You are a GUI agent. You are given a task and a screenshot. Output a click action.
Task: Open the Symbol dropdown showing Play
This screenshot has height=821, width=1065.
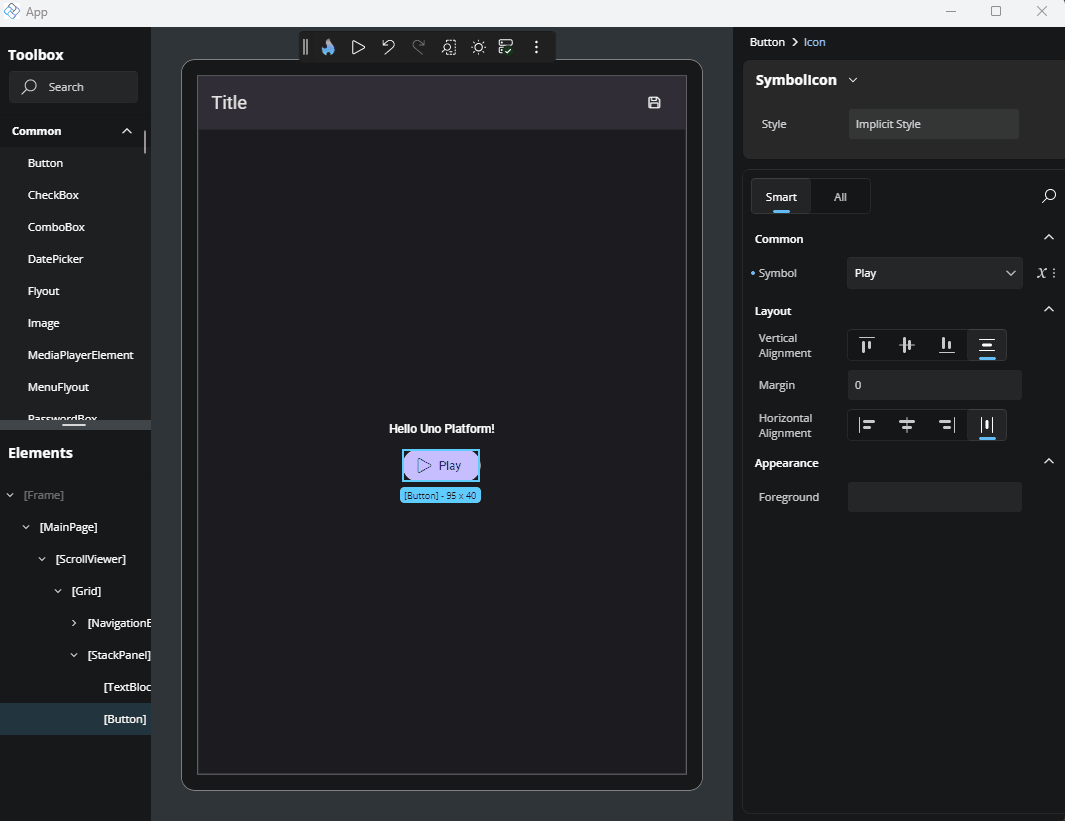tap(934, 272)
